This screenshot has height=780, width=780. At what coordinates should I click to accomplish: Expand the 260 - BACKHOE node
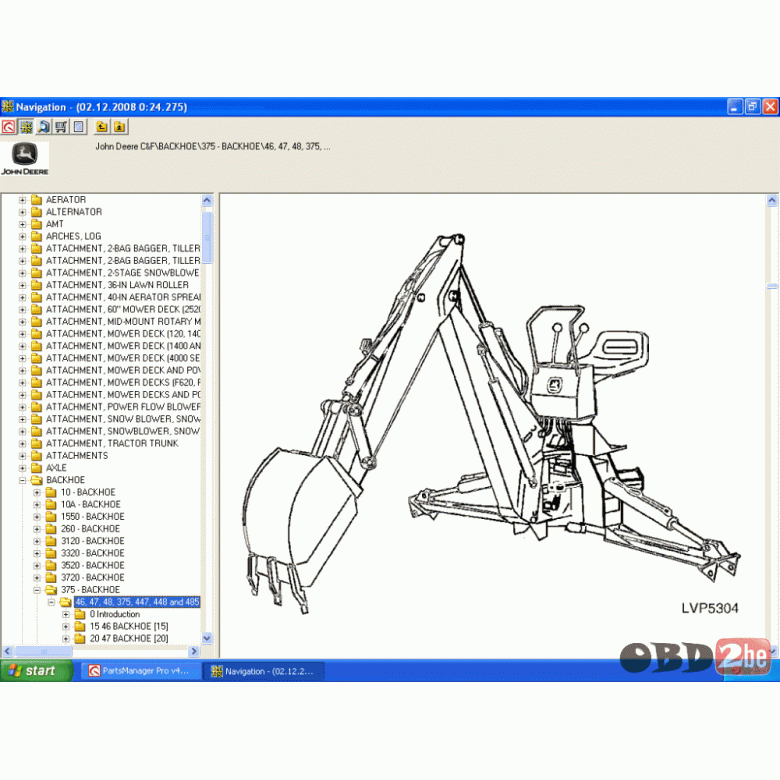[x=37, y=529]
